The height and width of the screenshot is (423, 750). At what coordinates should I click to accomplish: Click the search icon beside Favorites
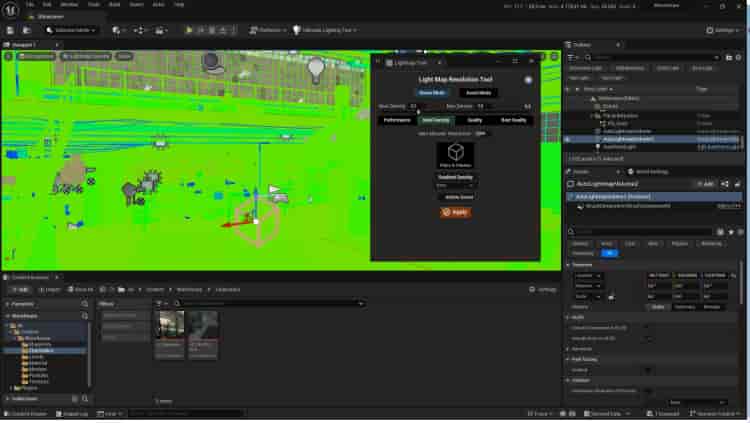point(84,304)
